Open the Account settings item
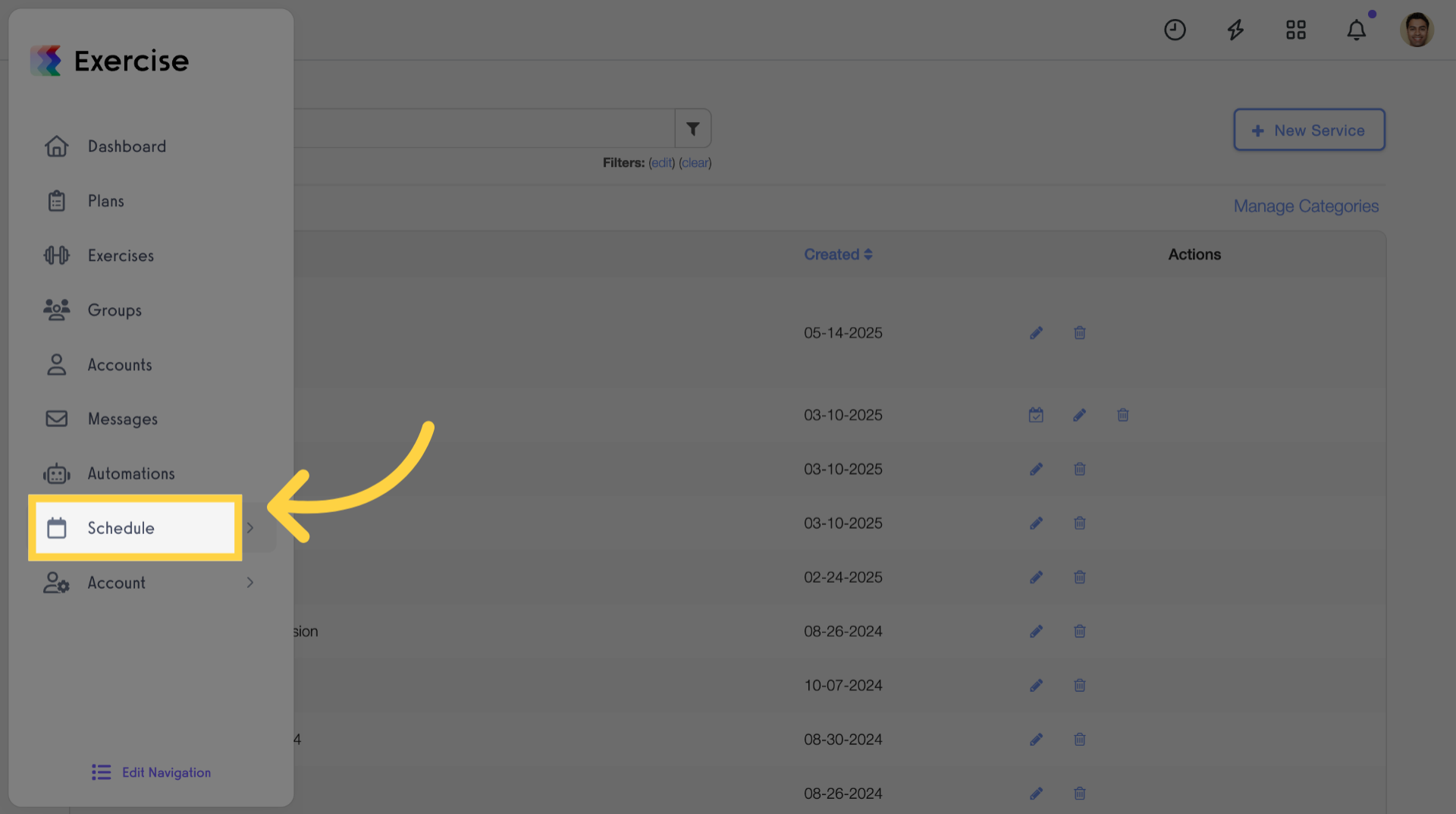 click(x=116, y=583)
